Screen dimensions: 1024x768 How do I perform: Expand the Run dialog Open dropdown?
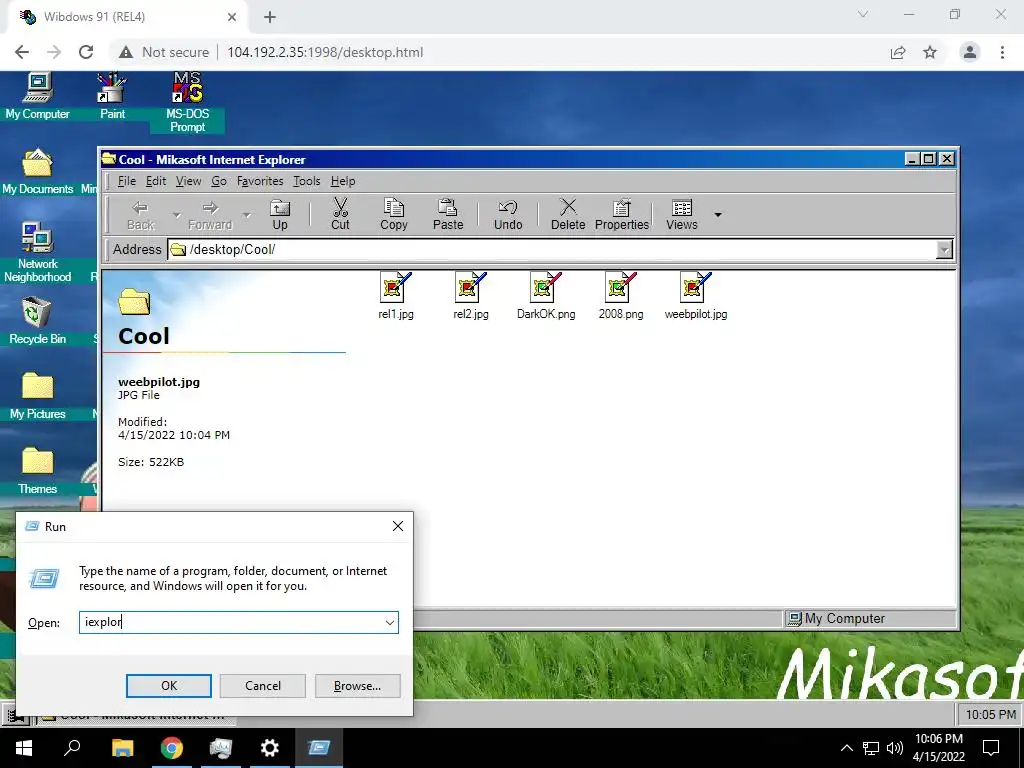pyautogui.click(x=390, y=622)
